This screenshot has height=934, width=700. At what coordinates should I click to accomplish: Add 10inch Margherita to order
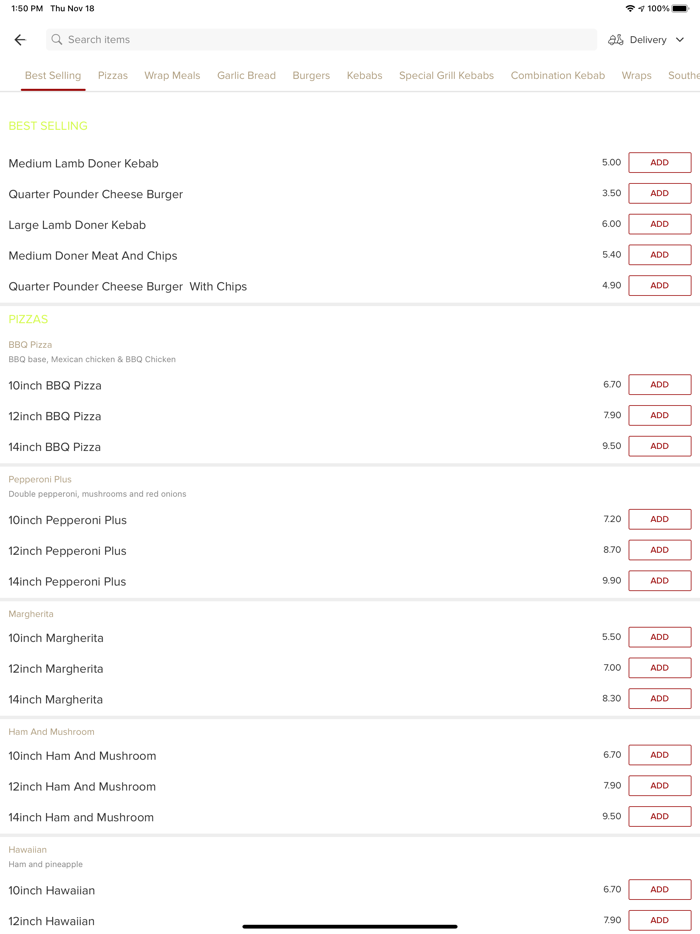click(659, 637)
